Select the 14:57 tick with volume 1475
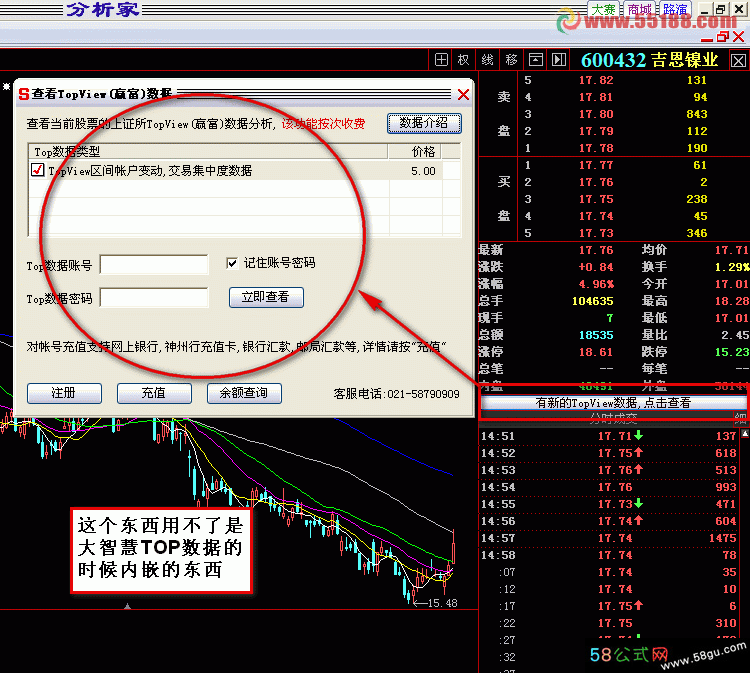Screen dimensions: 750x673 (608, 538)
